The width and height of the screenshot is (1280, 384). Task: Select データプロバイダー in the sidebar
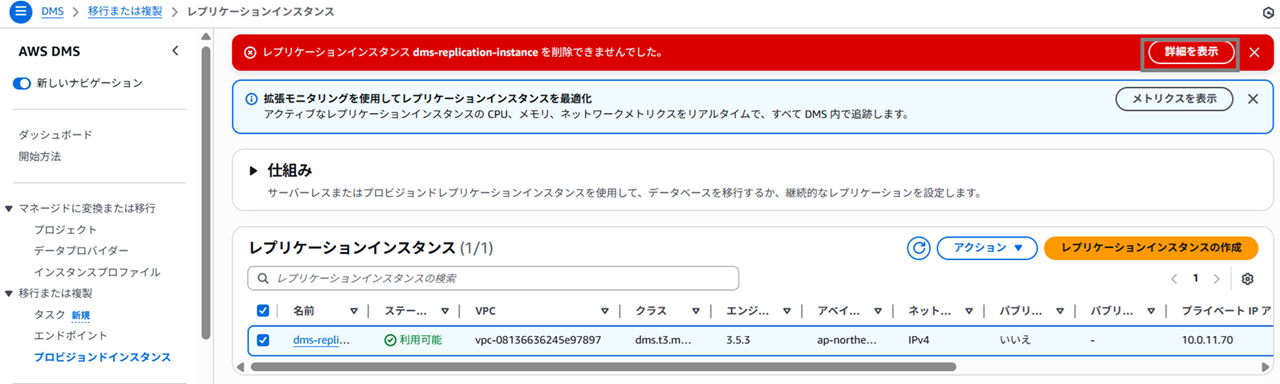click(81, 250)
